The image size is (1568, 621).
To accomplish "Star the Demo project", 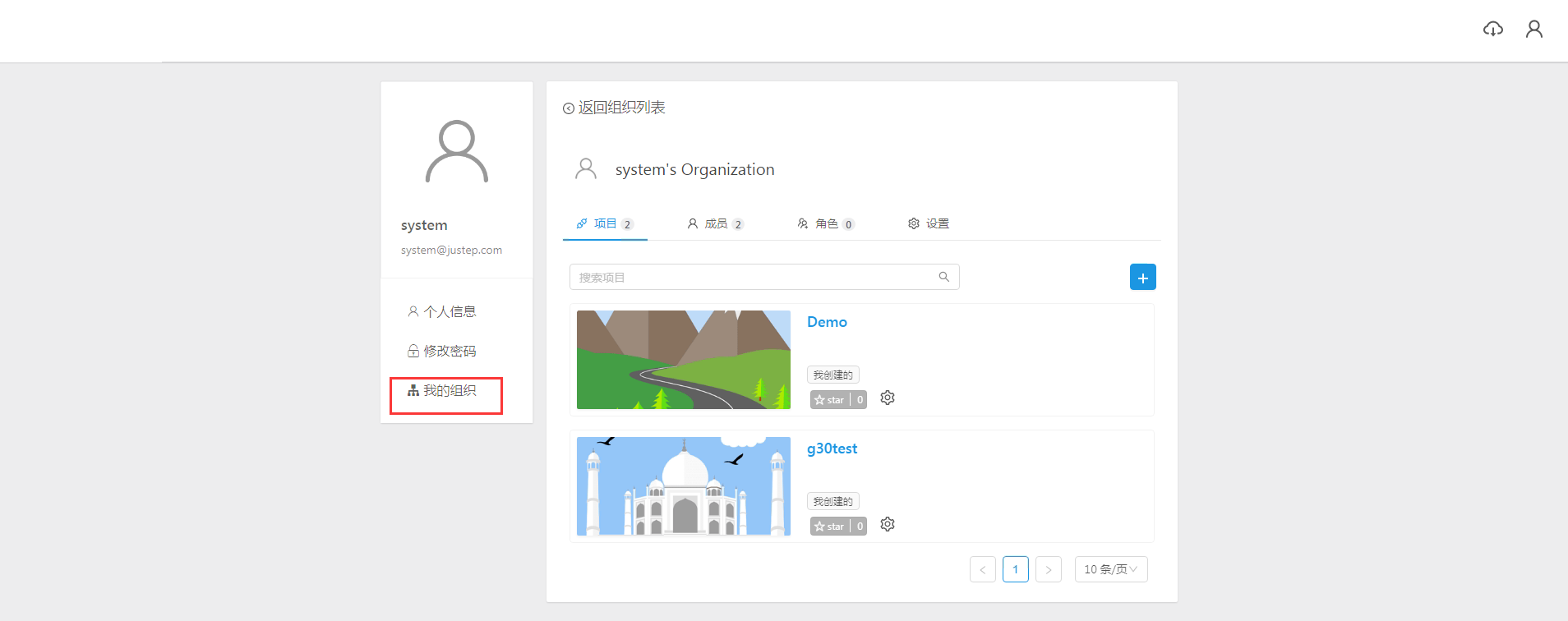I will 830,400.
